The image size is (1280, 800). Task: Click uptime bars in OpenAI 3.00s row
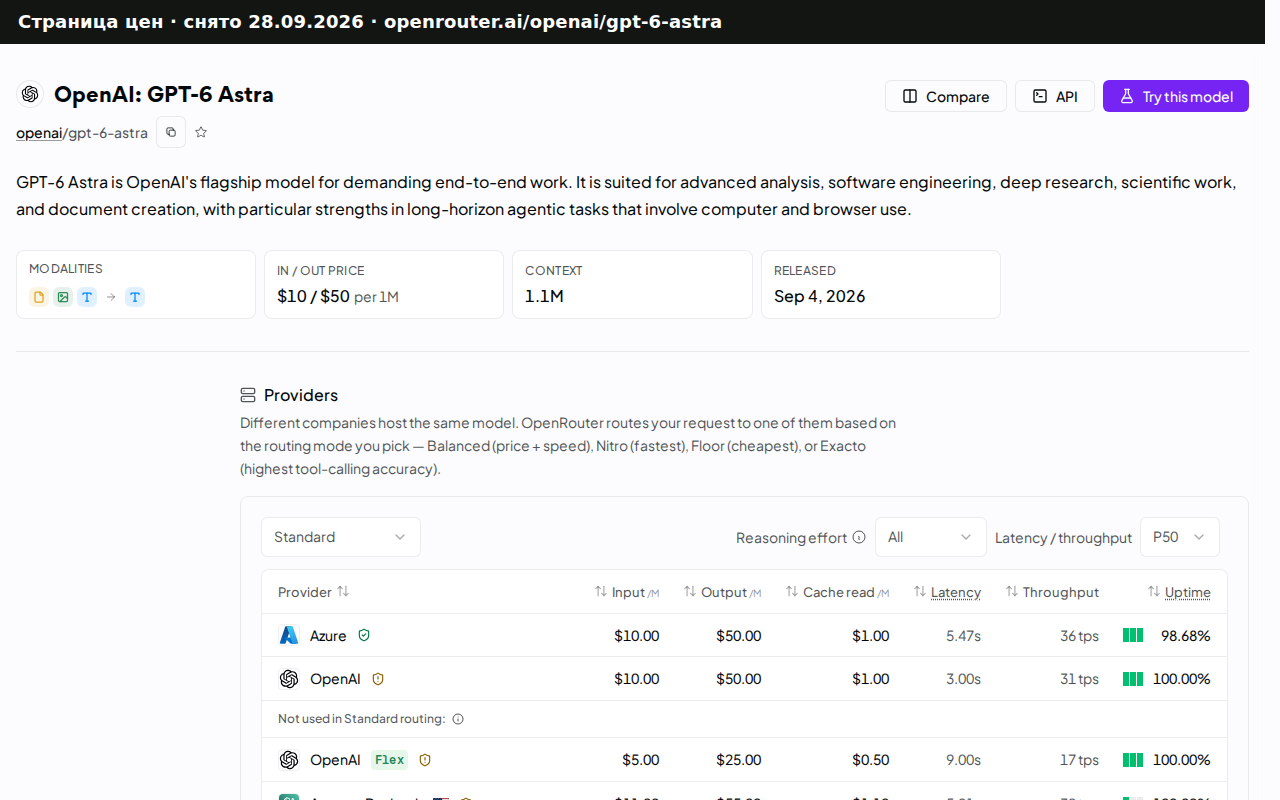click(x=1133, y=679)
